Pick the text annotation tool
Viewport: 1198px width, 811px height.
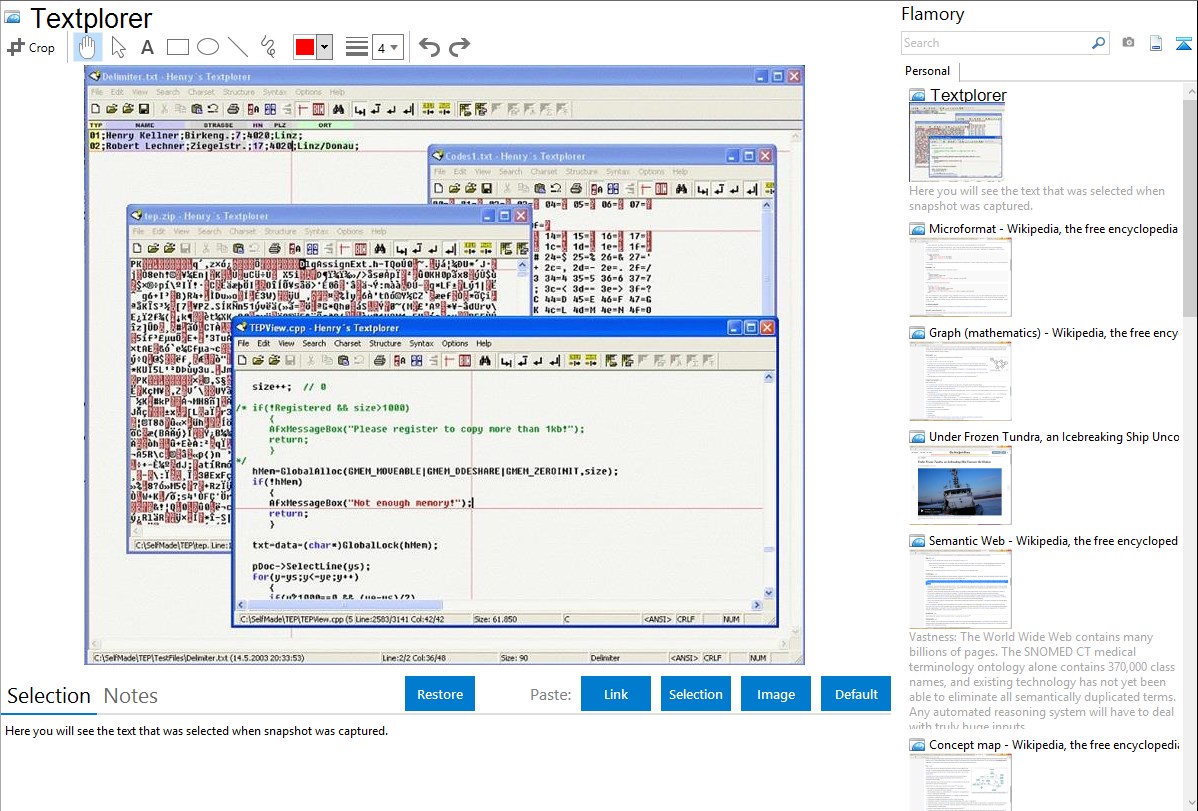click(x=147, y=47)
